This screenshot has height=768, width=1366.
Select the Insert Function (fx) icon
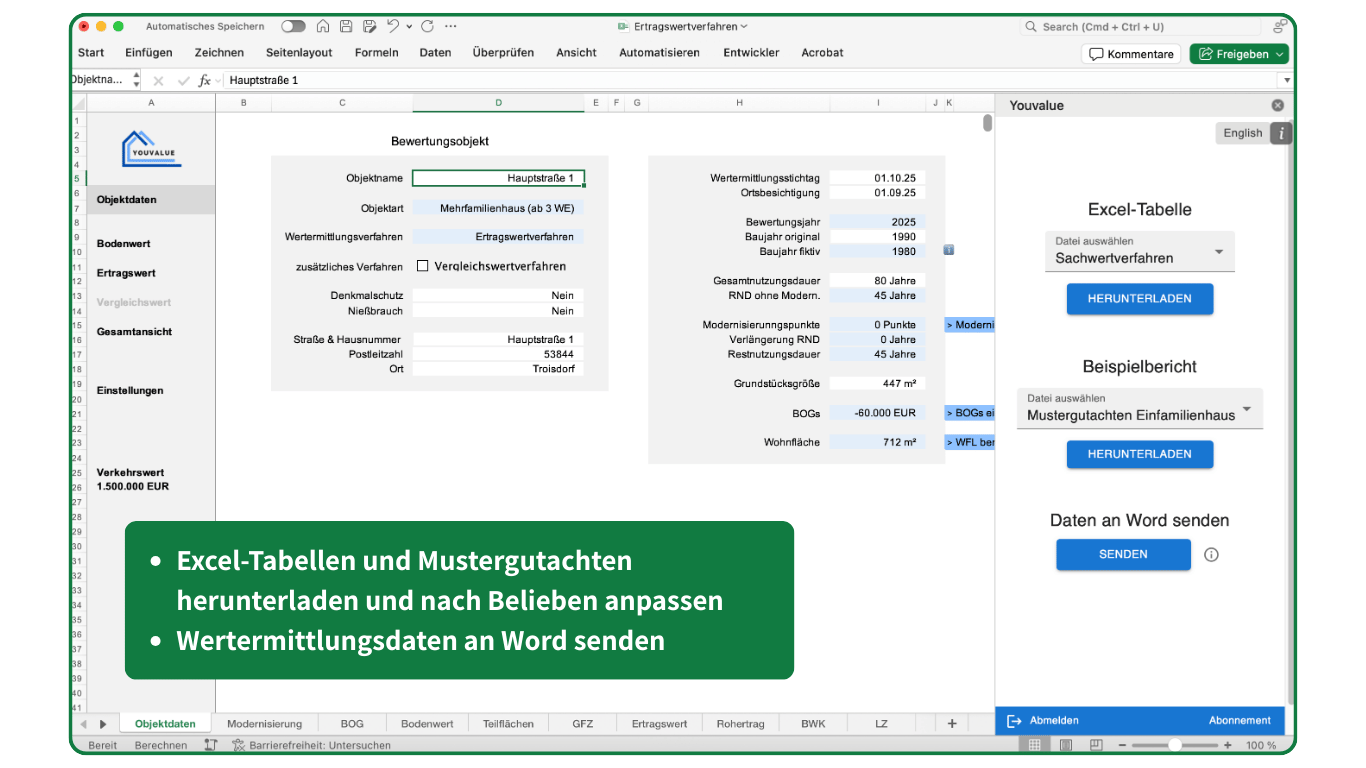coord(204,80)
